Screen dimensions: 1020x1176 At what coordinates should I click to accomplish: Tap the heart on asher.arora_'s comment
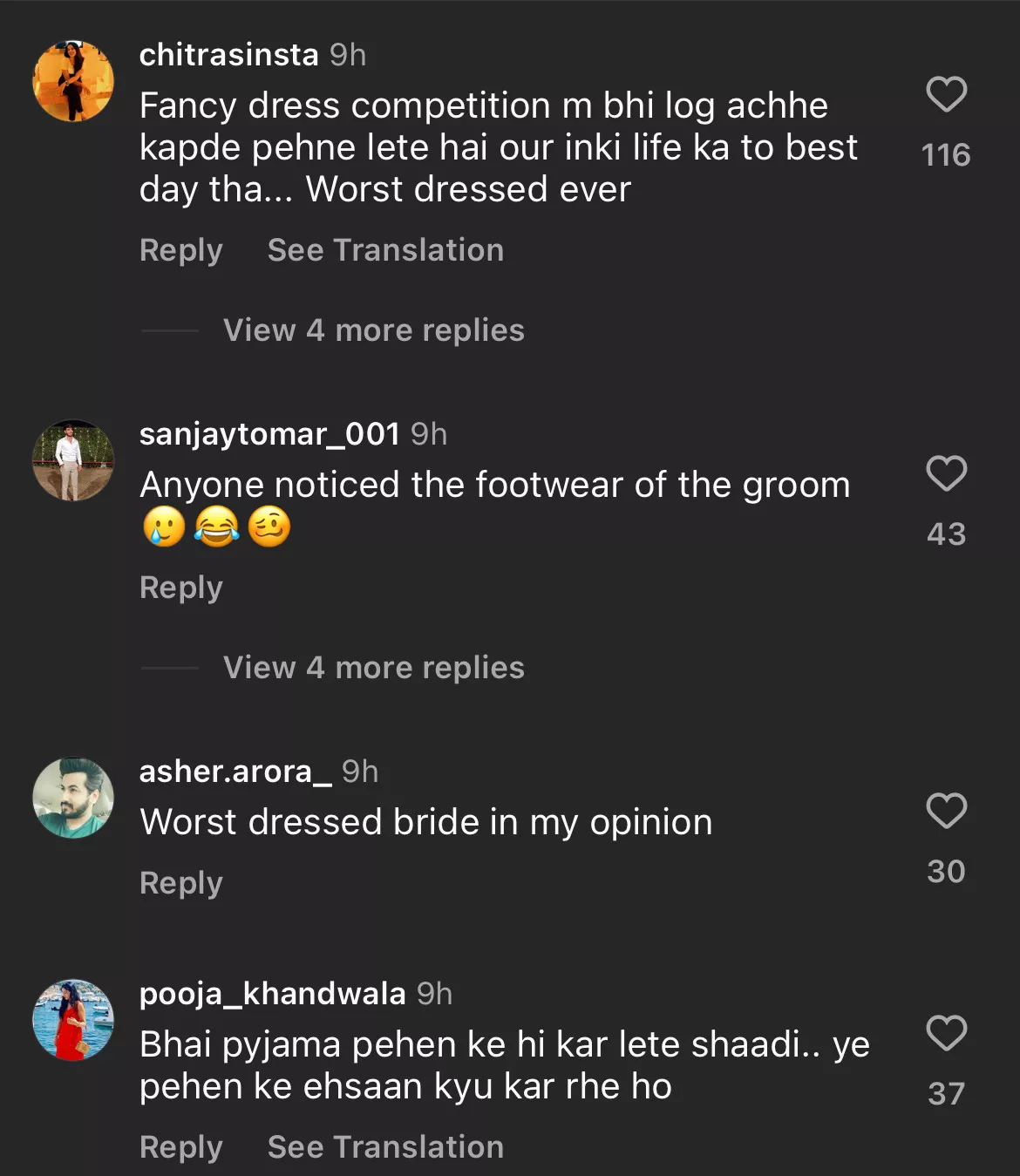click(946, 812)
